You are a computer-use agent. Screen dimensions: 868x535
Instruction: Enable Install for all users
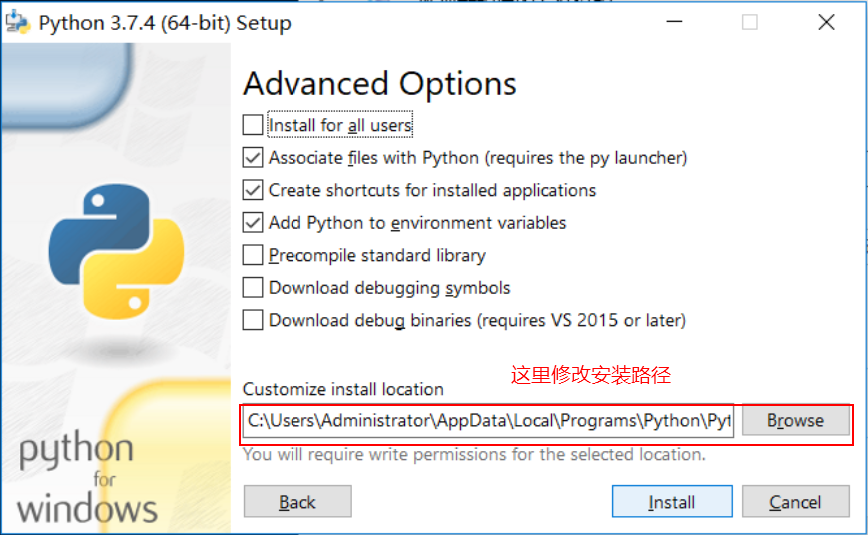254,125
